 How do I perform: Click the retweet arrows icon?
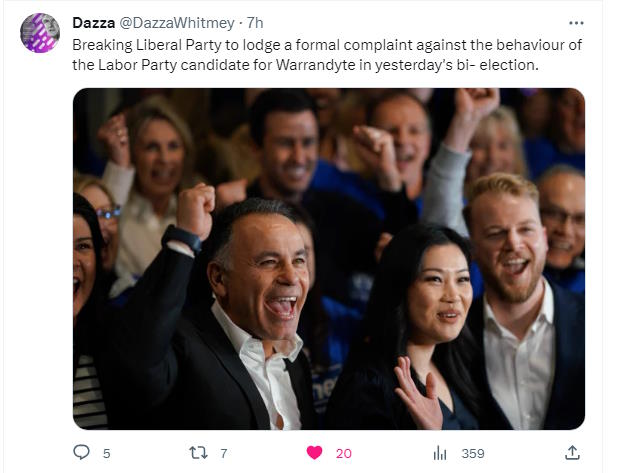click(x=198, y=453)
